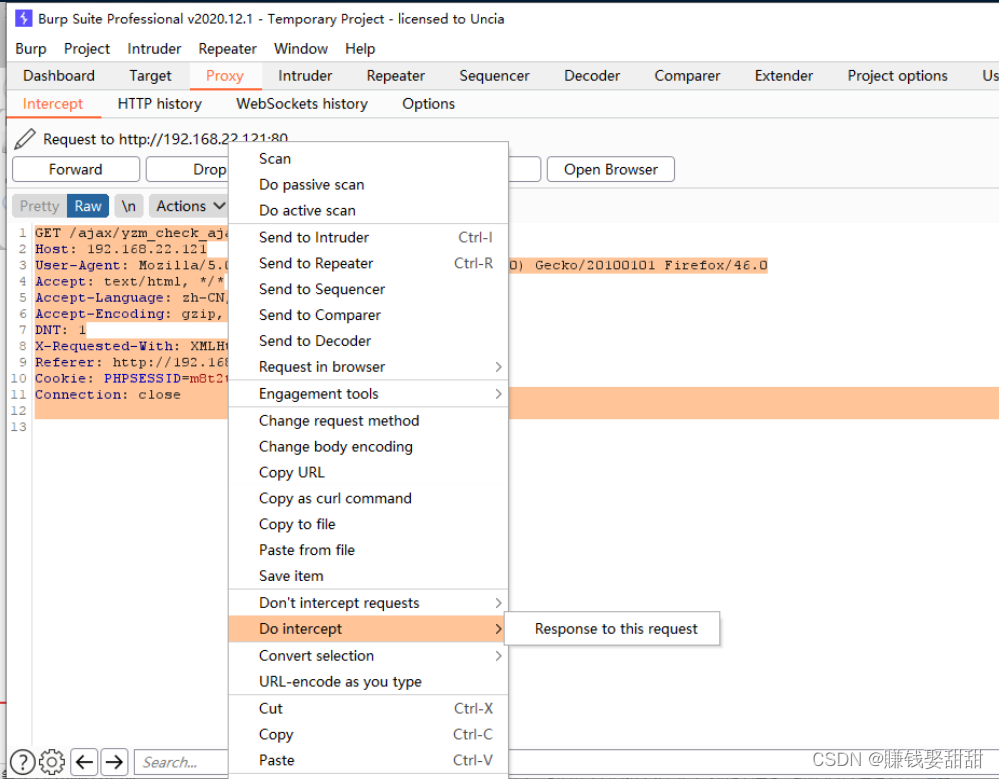Switch to Extender tab
999x779 pixels.
coord(784,76)
